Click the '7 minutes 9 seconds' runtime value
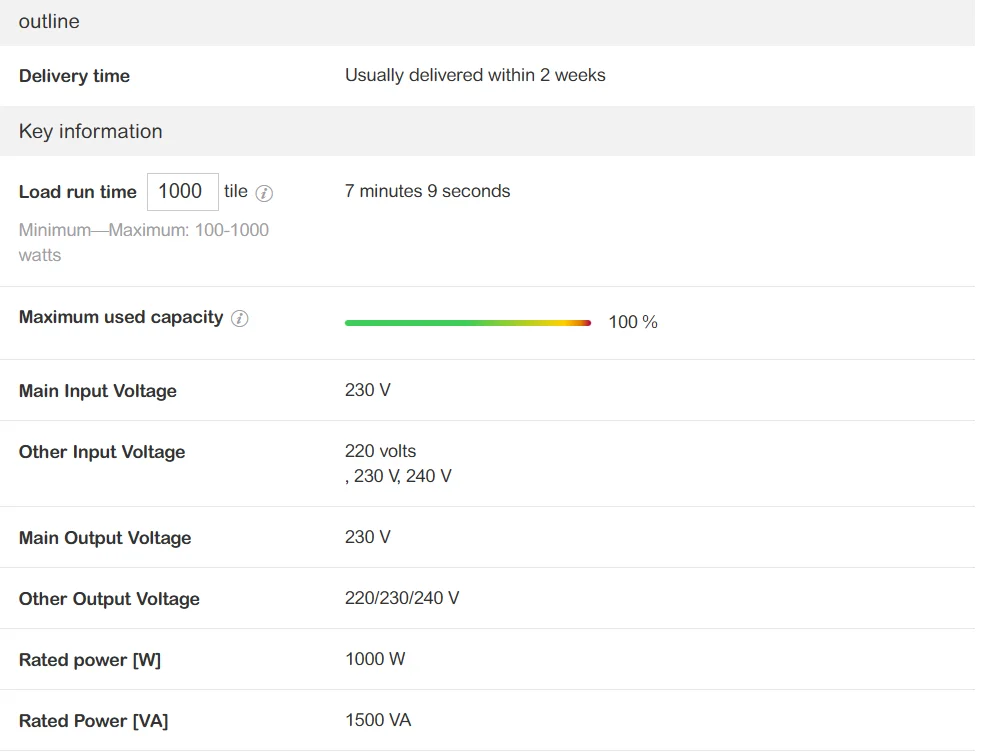The image size is (981, 753). (x=427, y=191)
